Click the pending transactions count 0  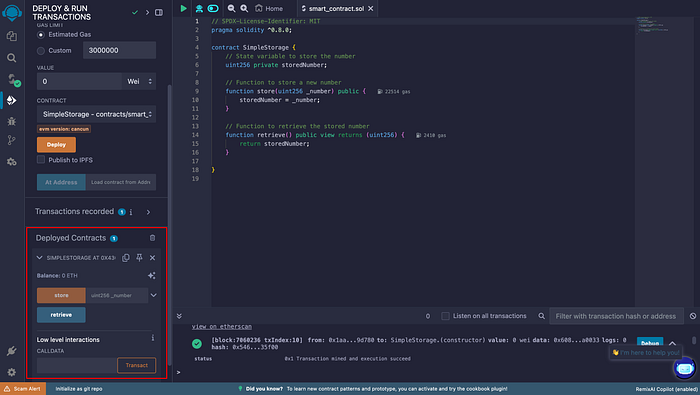point(428,316)
